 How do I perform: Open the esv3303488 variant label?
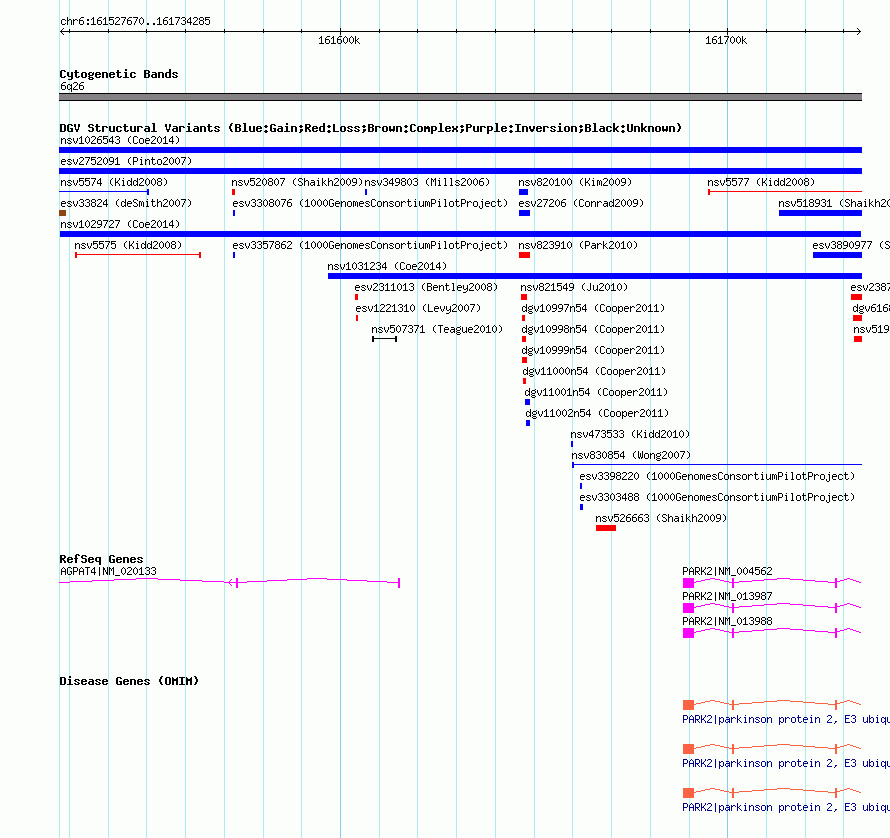click(717, 497)
